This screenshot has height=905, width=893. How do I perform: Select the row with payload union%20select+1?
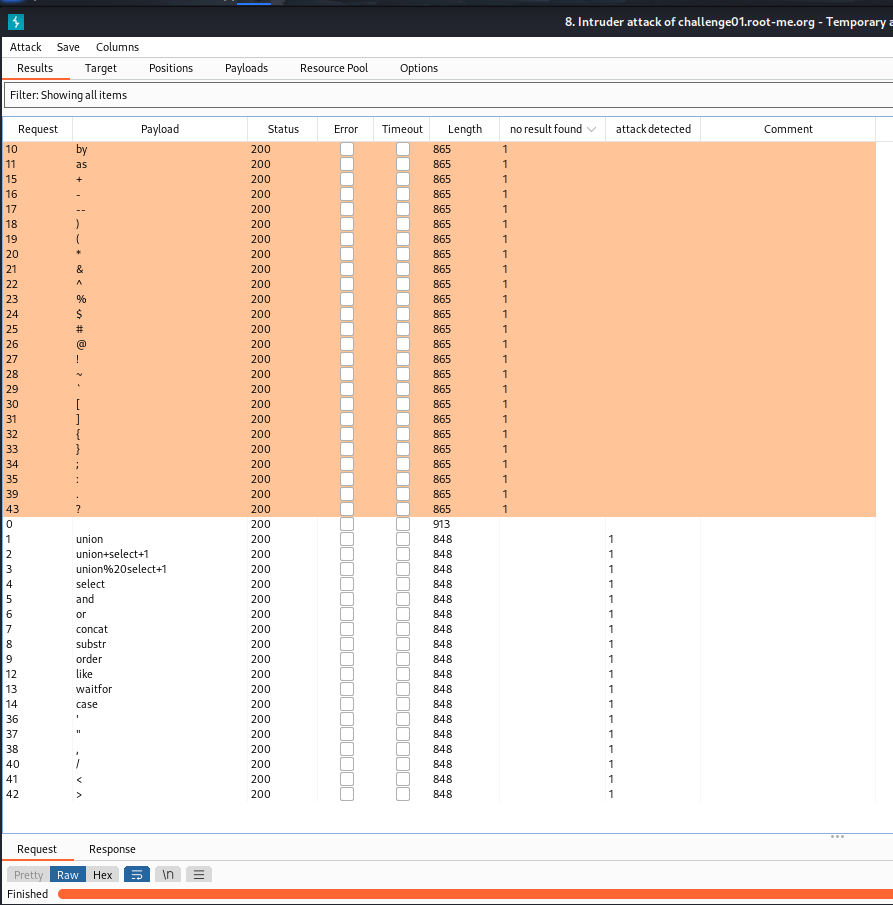(x=439, y=569)
